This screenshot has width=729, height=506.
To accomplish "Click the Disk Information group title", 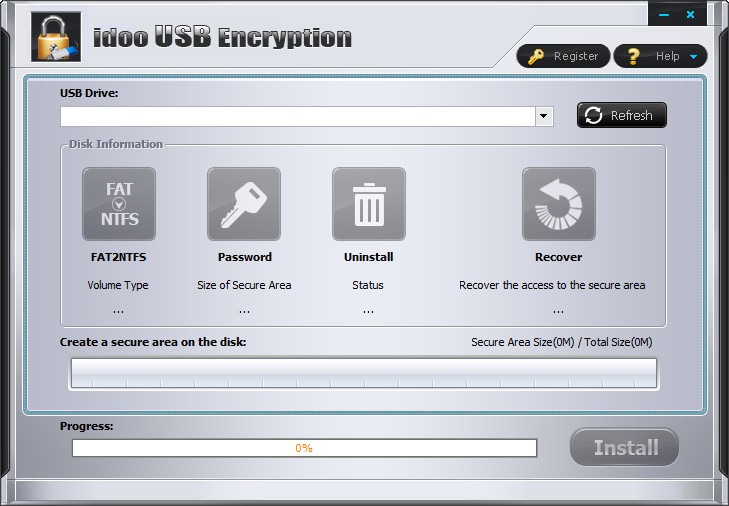I will tap(116, 144).
